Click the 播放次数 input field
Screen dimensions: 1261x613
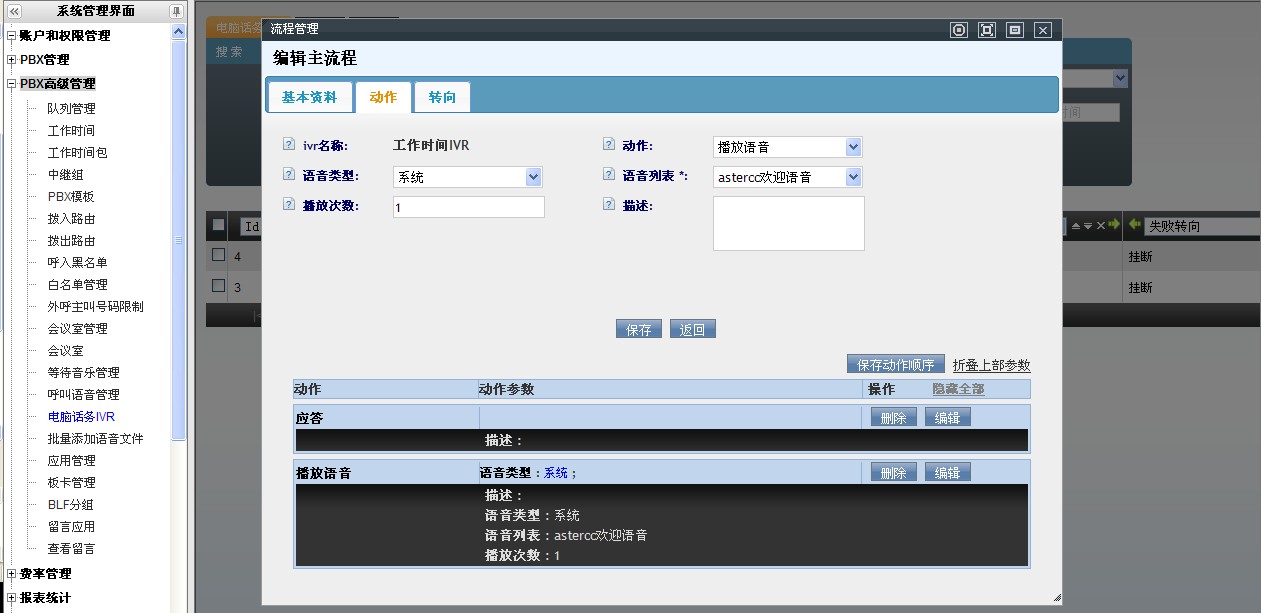pos(468,207)
